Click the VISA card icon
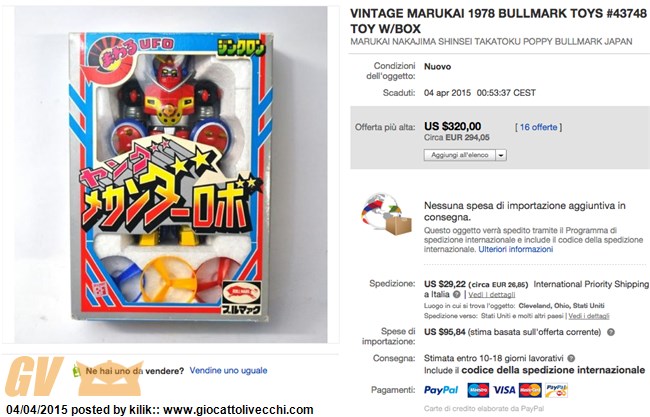650x417 pixels. pos(504,390)
